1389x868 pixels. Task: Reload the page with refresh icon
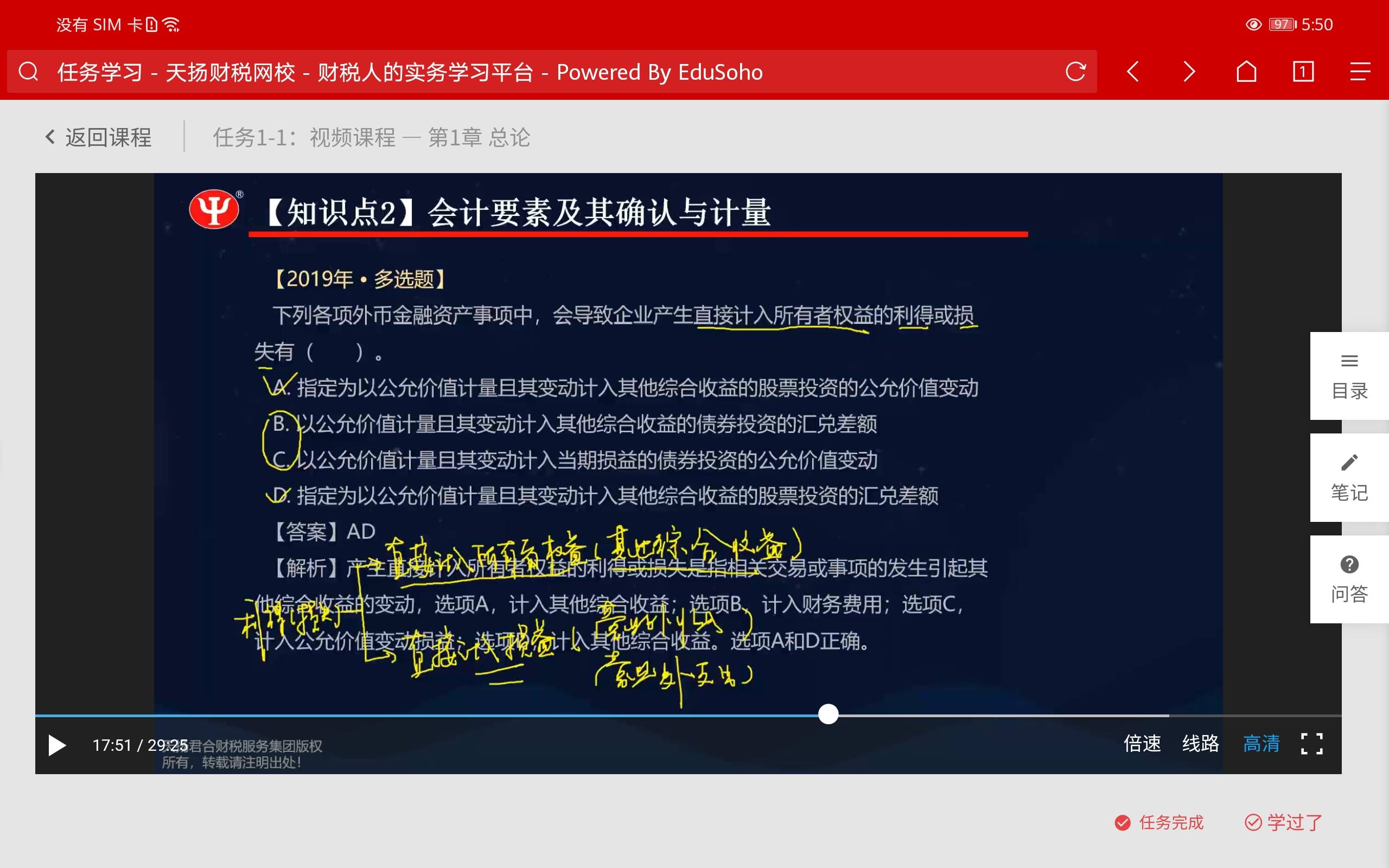[1075, 72]
